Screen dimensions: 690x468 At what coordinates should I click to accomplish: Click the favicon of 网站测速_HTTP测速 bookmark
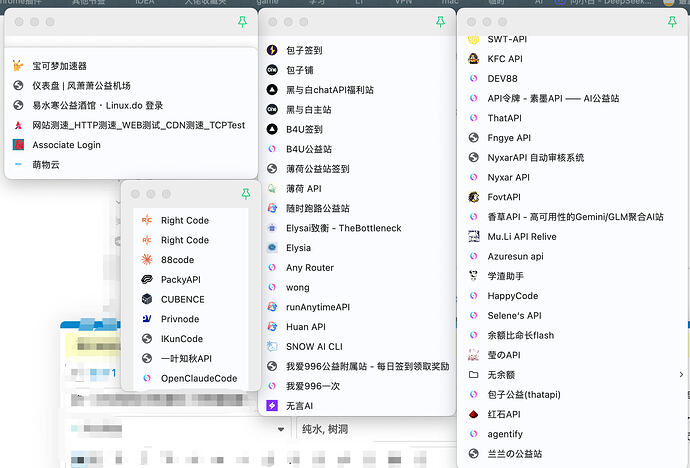tap(18, 125)
